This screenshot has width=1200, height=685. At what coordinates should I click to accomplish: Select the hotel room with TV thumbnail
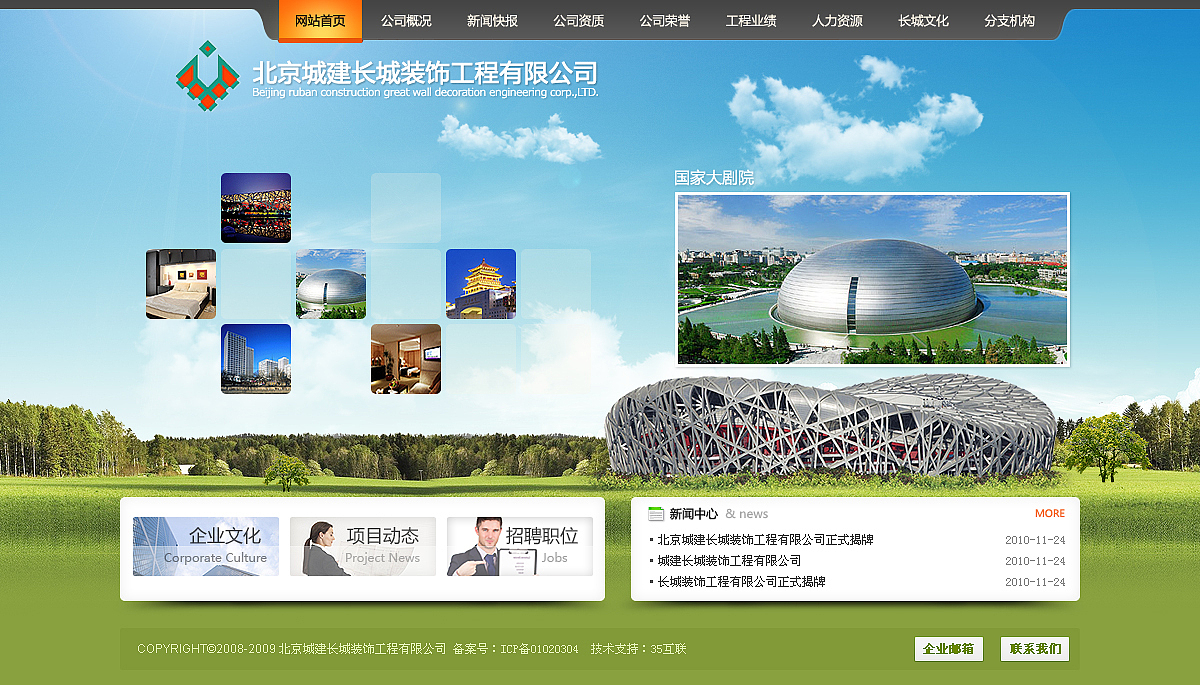pyautogui.click(x=406, y=359)
